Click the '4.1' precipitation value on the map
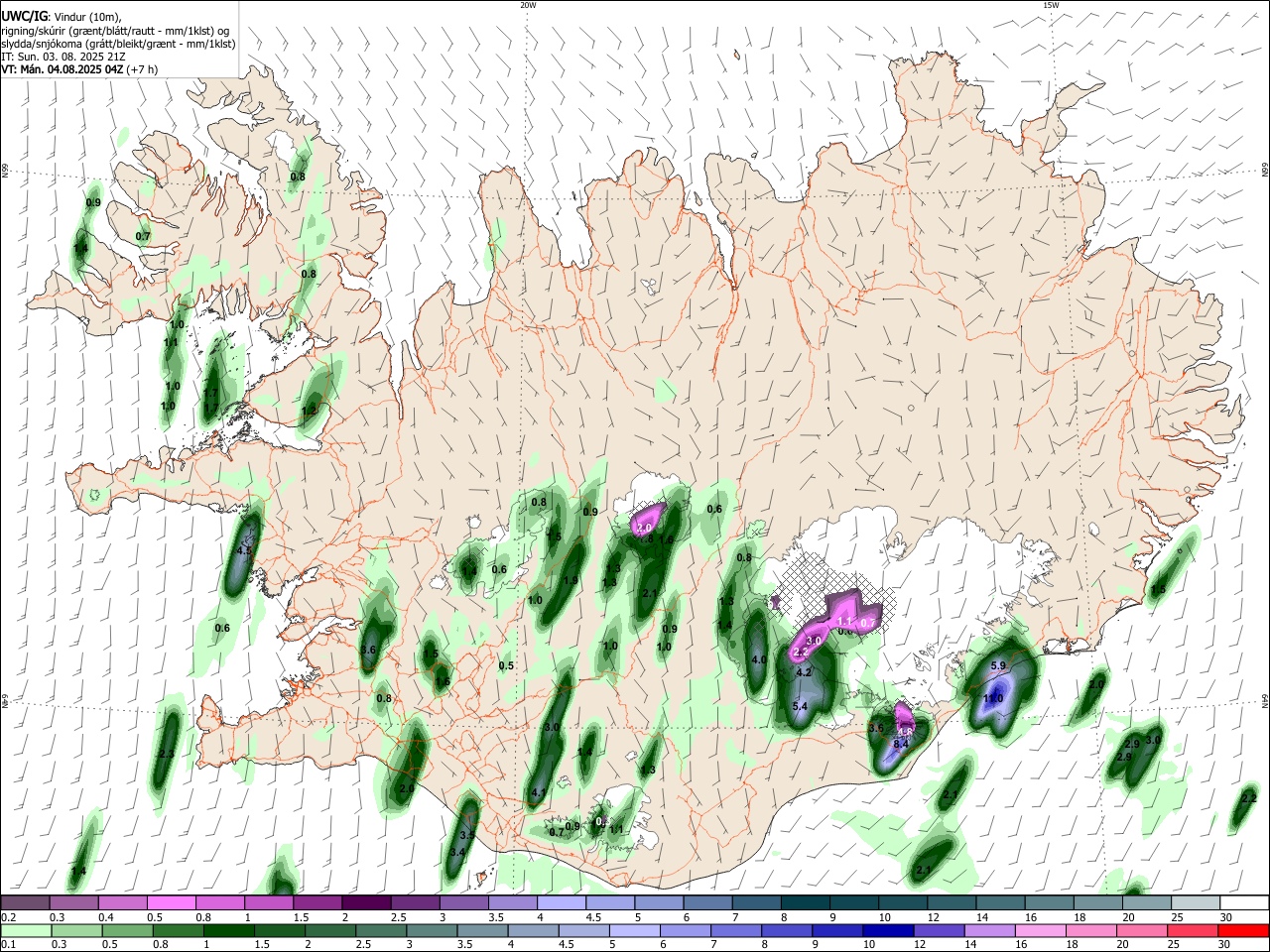 point(540,792)
